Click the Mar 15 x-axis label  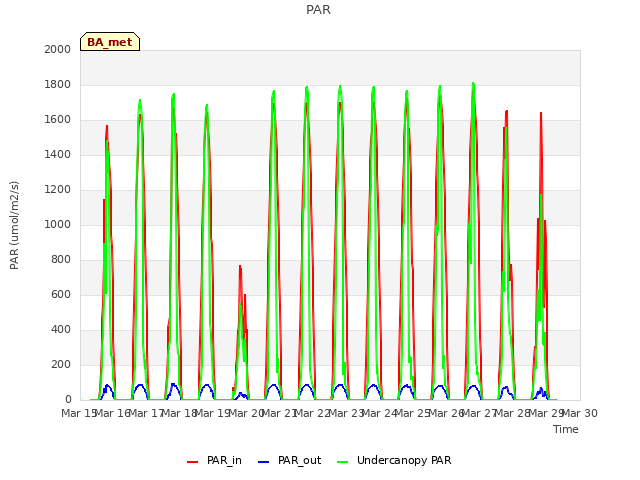(79, 413)
